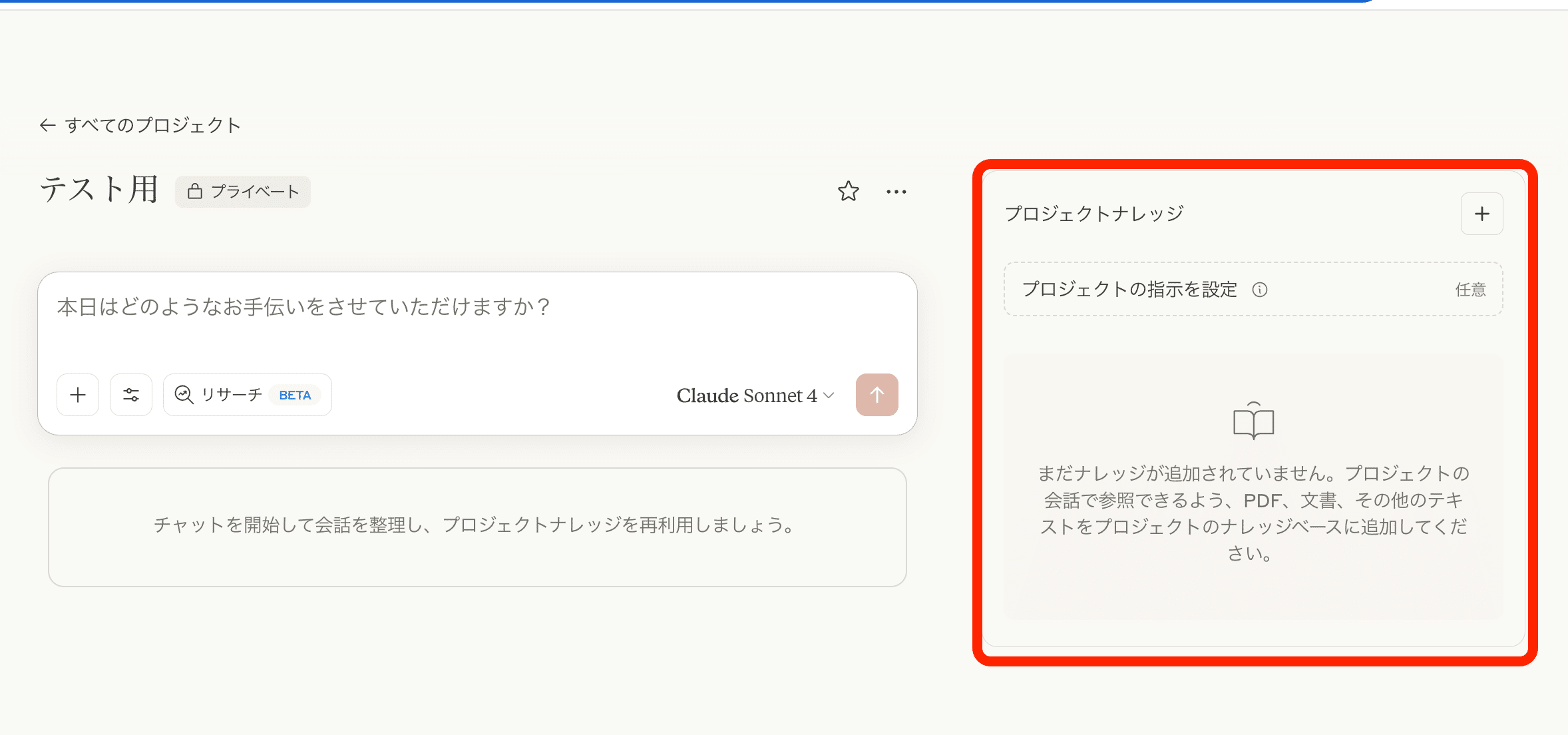Toggle the リサーチ BETA research mode
This screenshot has width=1568, height=735.
tap(247, 395)
